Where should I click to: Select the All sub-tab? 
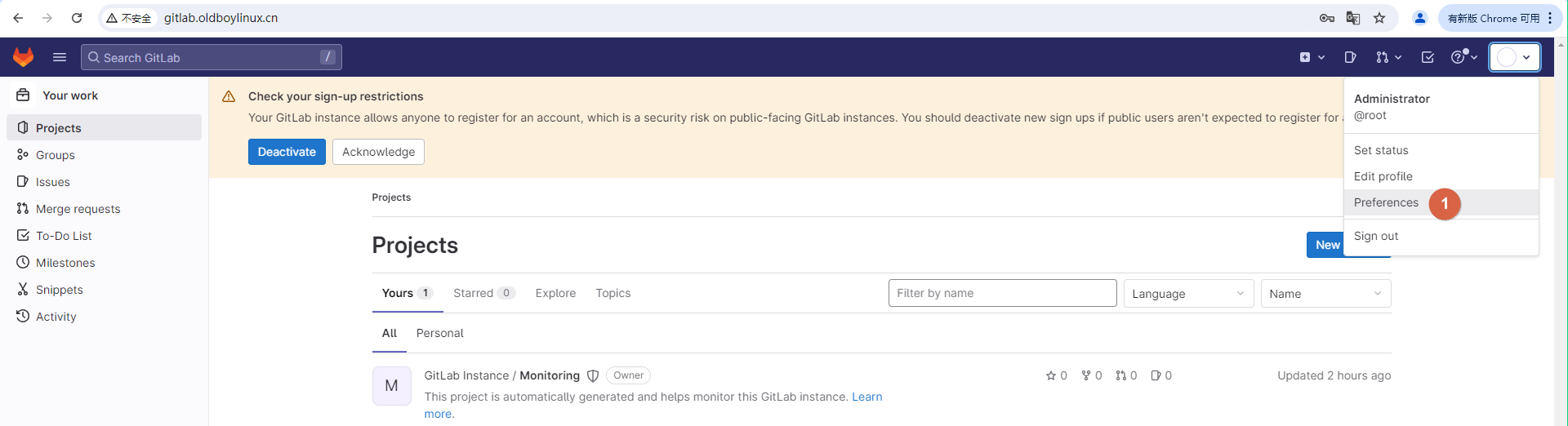click(390, 333)
